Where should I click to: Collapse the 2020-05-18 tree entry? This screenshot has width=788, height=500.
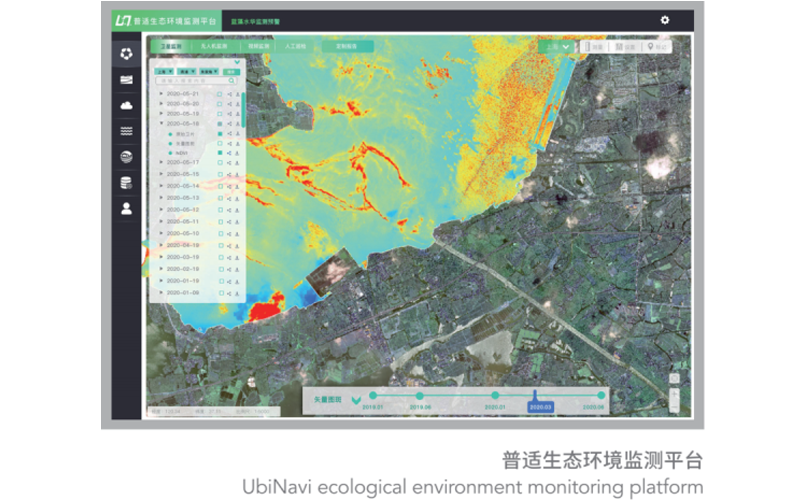[161, 124]
